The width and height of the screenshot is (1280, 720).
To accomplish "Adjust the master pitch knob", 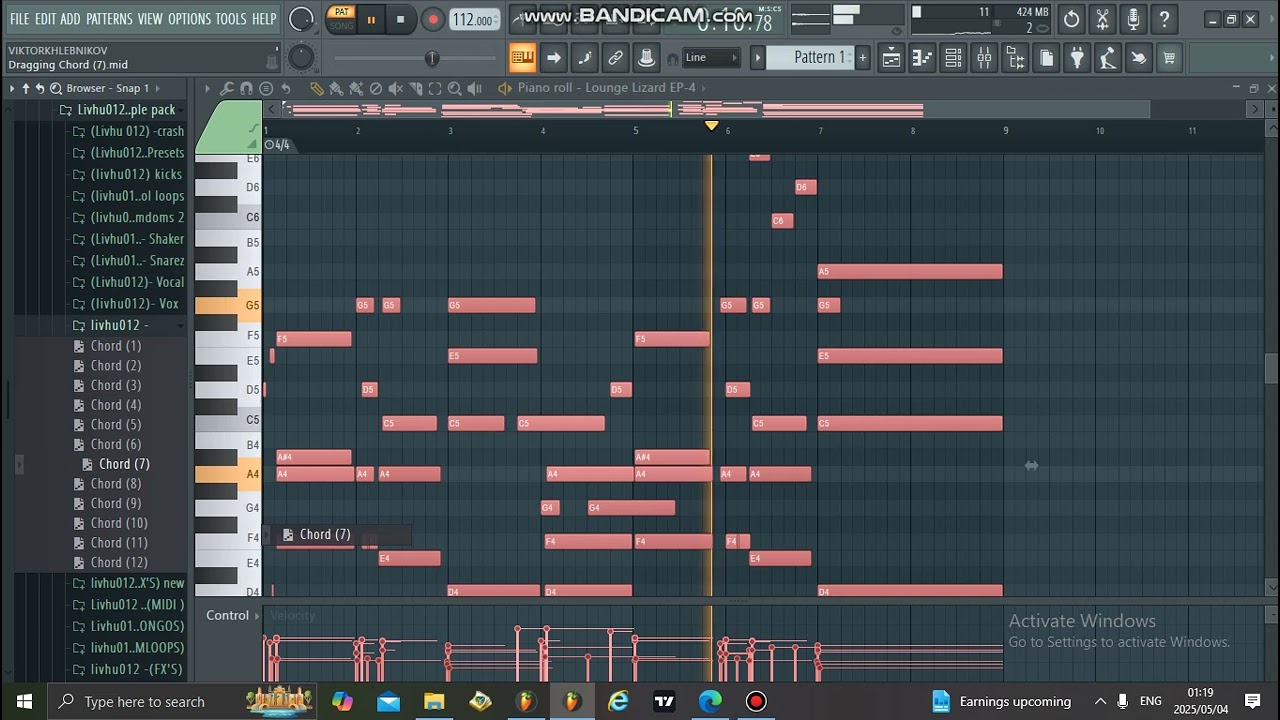I will (x=301, y=58).
